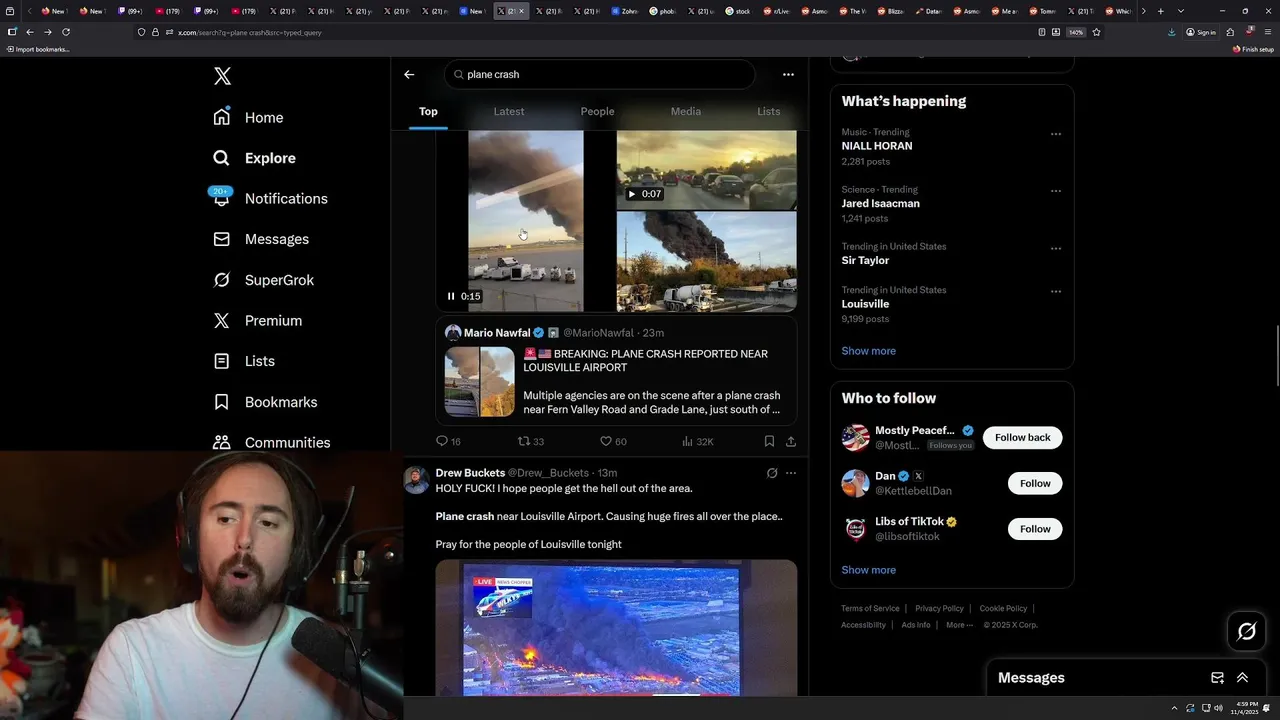Follow back Mostly Peaceful account

[1022, 437]
